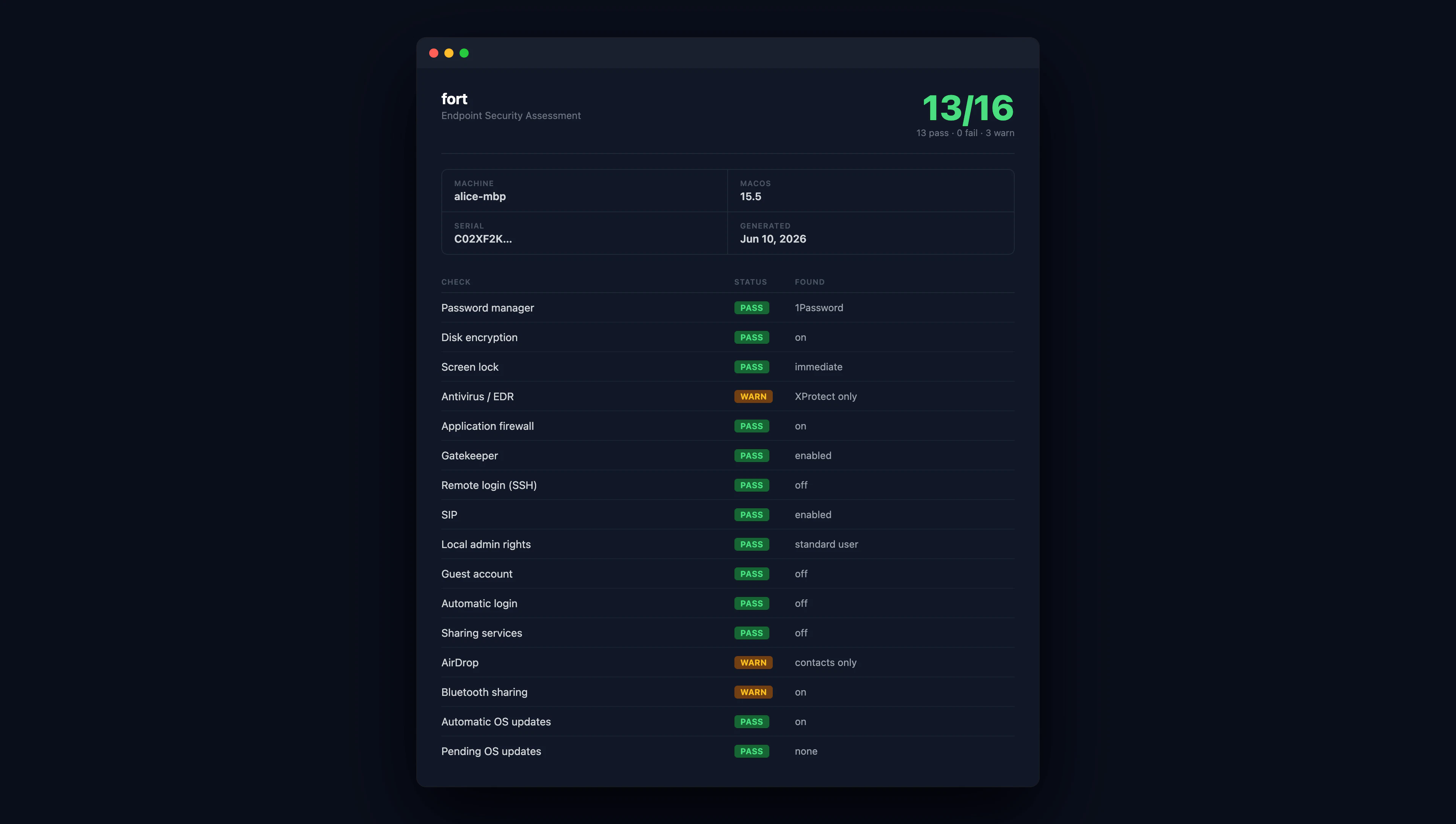Click the Sharing services check label
The width and height of the screenshot is (1456, 824).
[481, 633]
